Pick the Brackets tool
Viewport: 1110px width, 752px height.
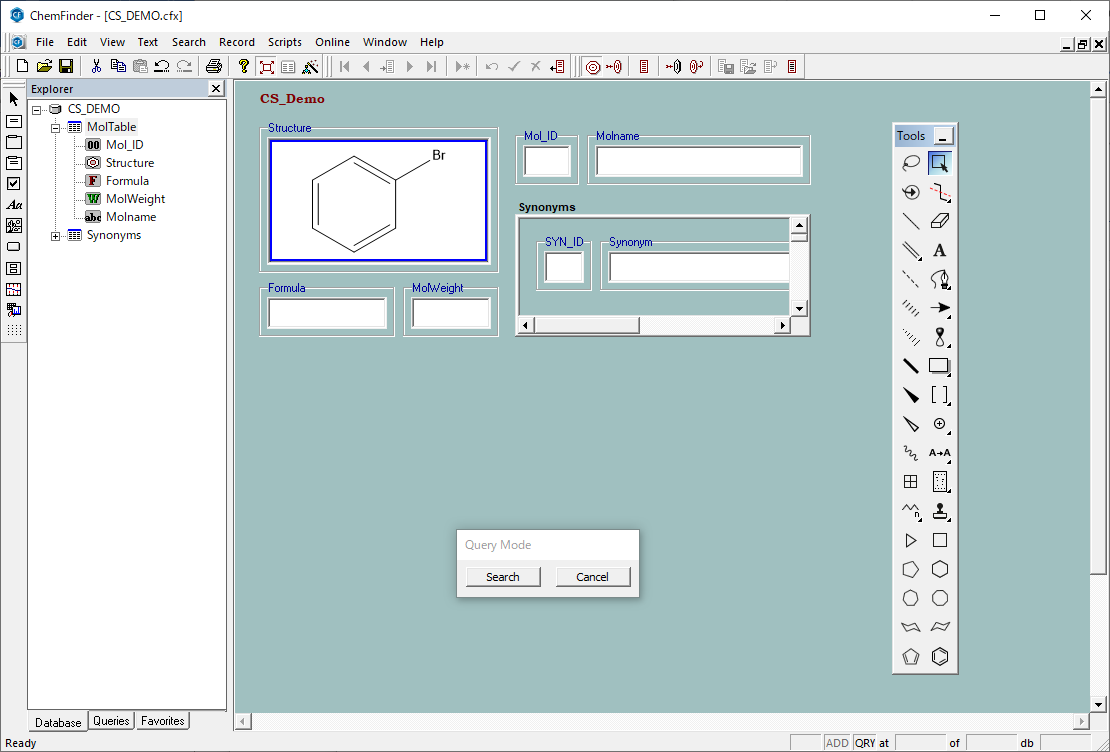(939, 395)
